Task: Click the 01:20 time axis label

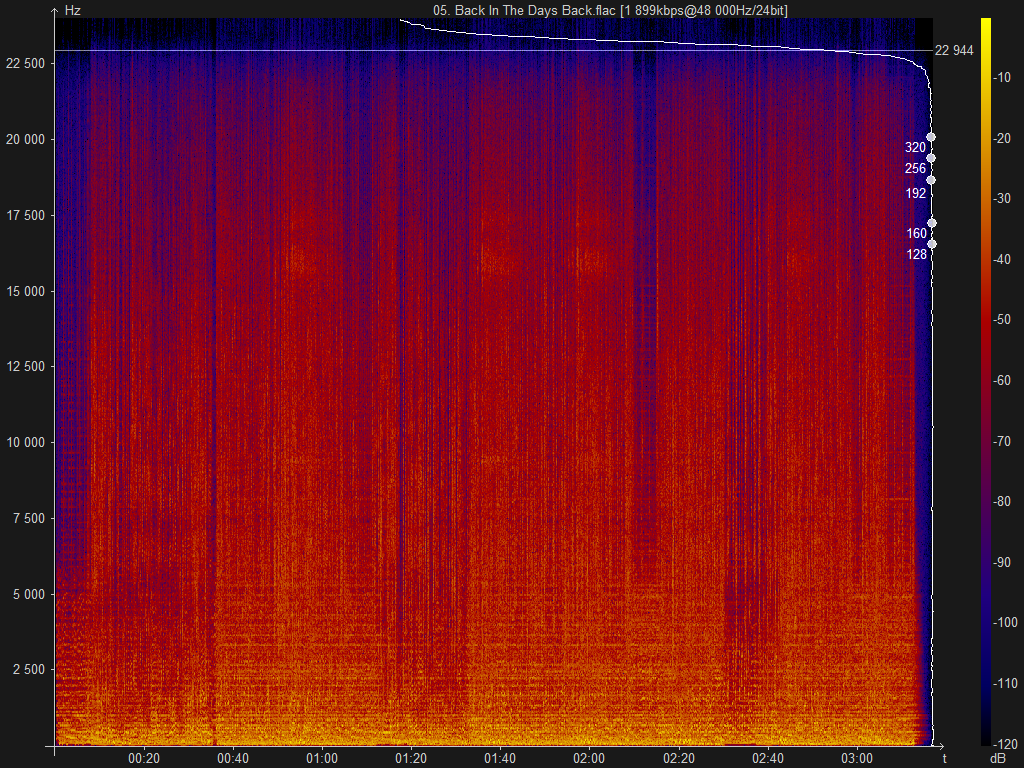Action: [411, 759]
